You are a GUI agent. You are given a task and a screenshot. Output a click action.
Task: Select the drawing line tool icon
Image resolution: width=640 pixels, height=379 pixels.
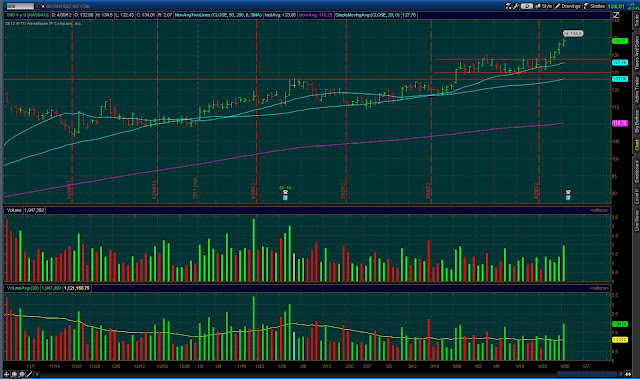coord(29,374)
